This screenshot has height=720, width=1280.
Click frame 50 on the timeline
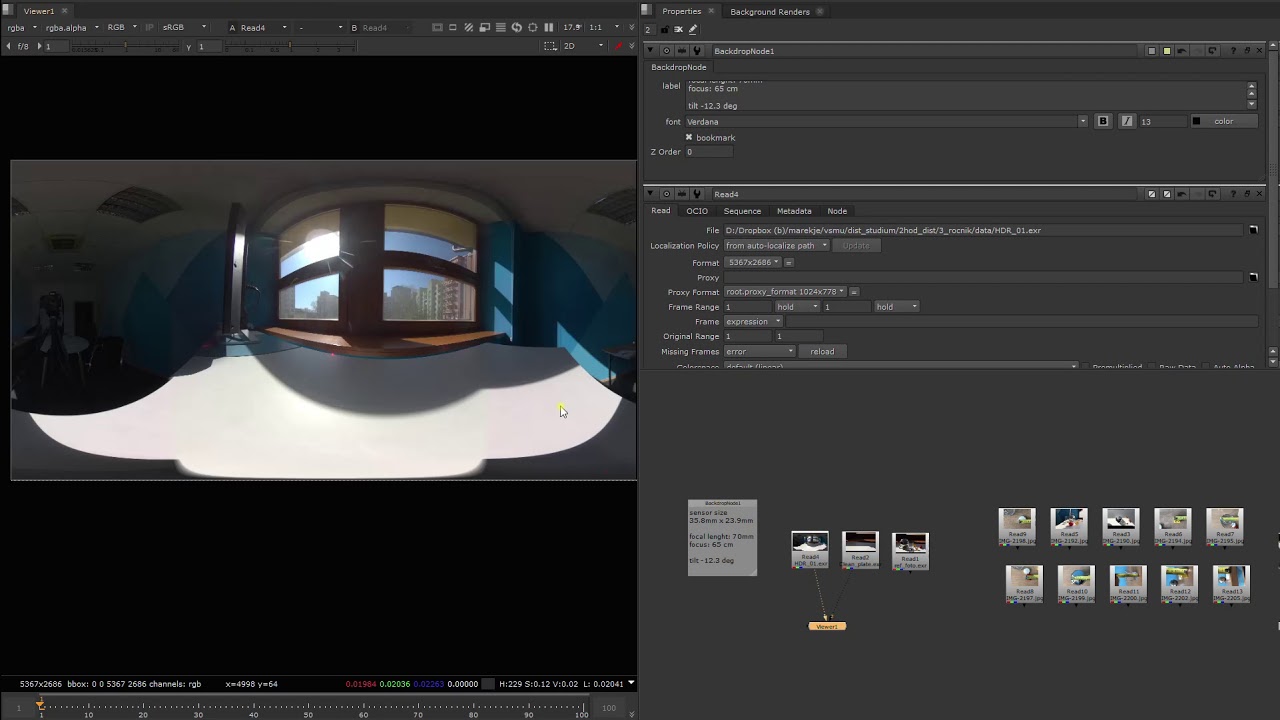click(312, 707)
